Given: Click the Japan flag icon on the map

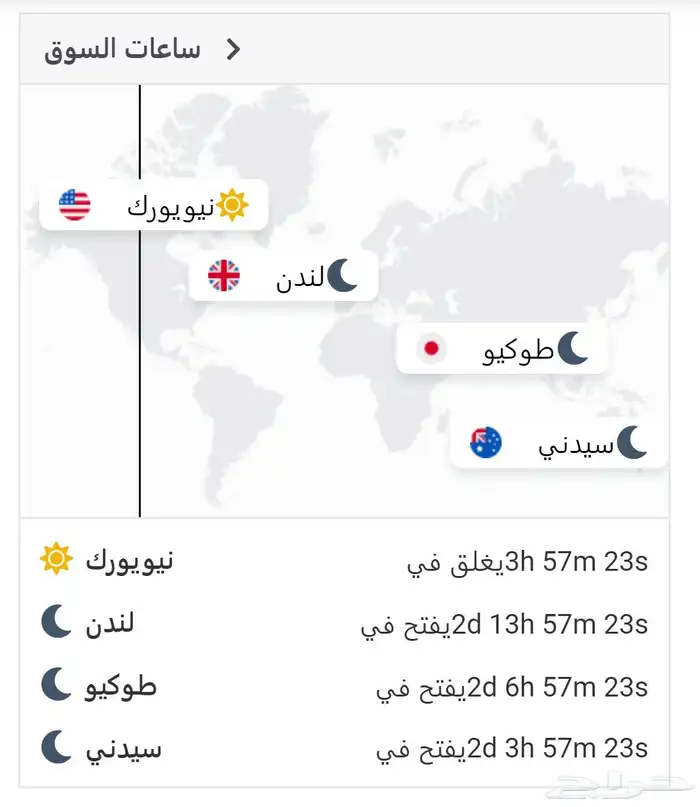Looking at the screenshot, I should [x=431, y=349].
